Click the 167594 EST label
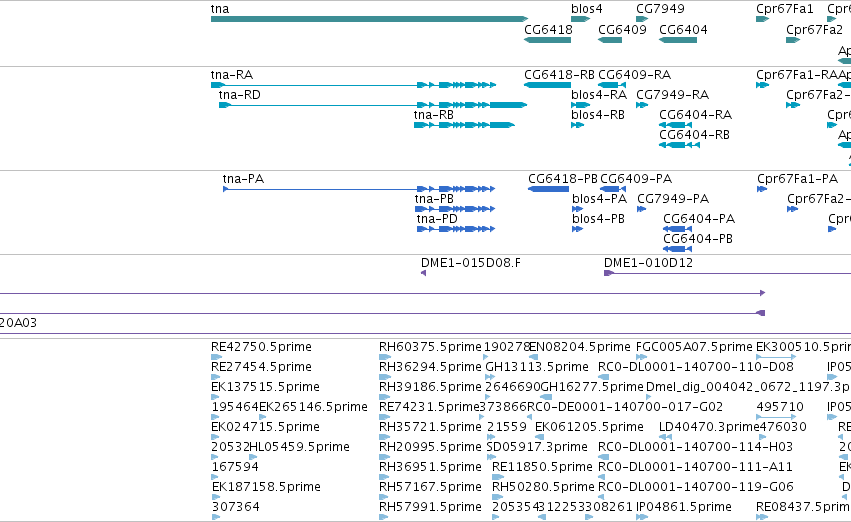Screen dimensions: 851x522 pos(235,466)
